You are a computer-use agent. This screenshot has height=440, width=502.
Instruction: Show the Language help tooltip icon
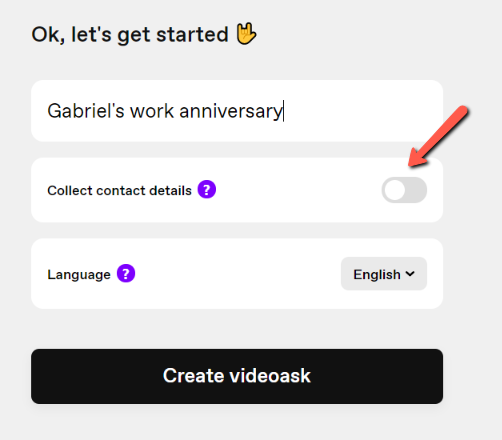click(126, 273)
